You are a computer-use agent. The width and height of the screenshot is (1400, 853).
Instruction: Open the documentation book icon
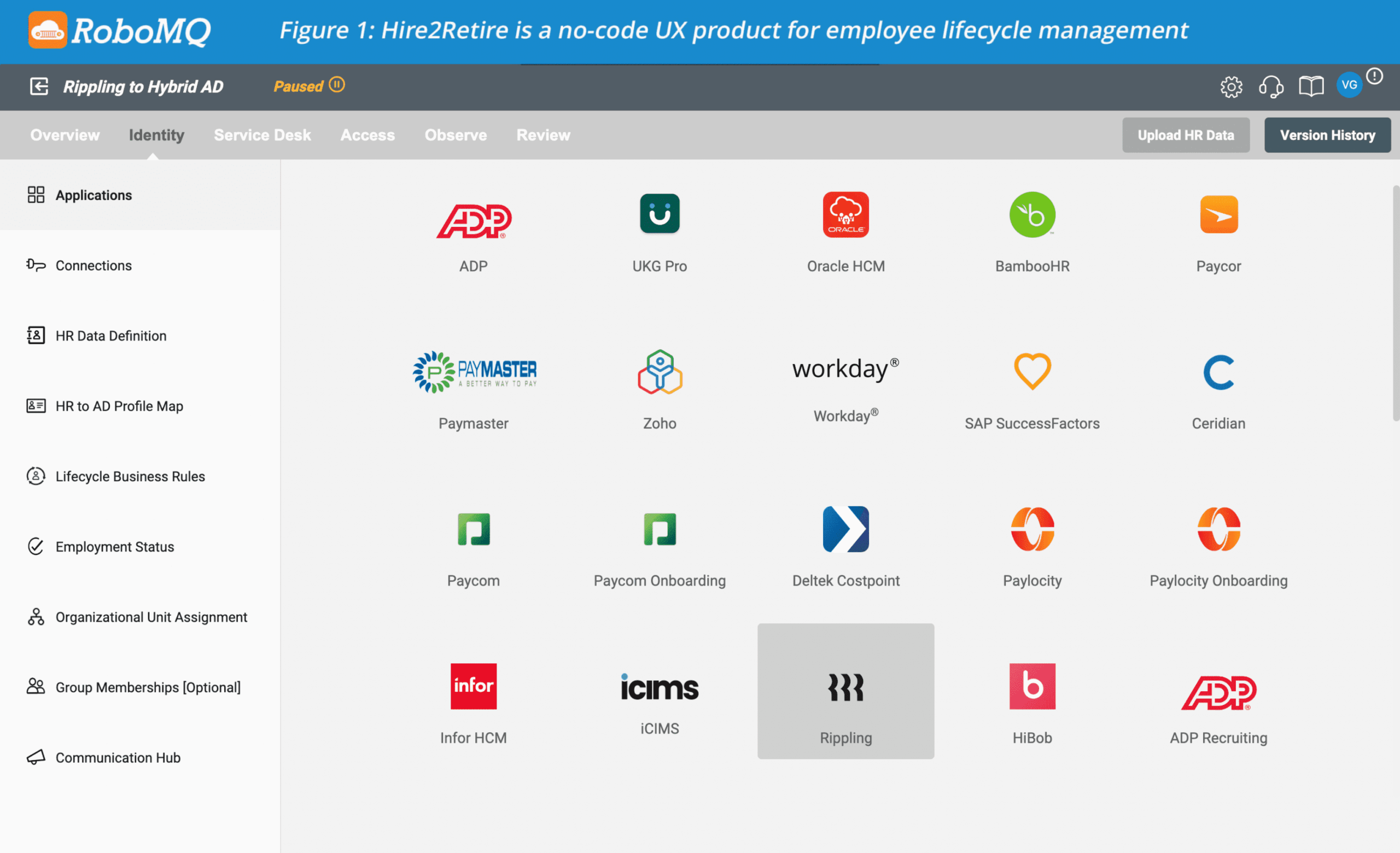[x=1311, y=87]
